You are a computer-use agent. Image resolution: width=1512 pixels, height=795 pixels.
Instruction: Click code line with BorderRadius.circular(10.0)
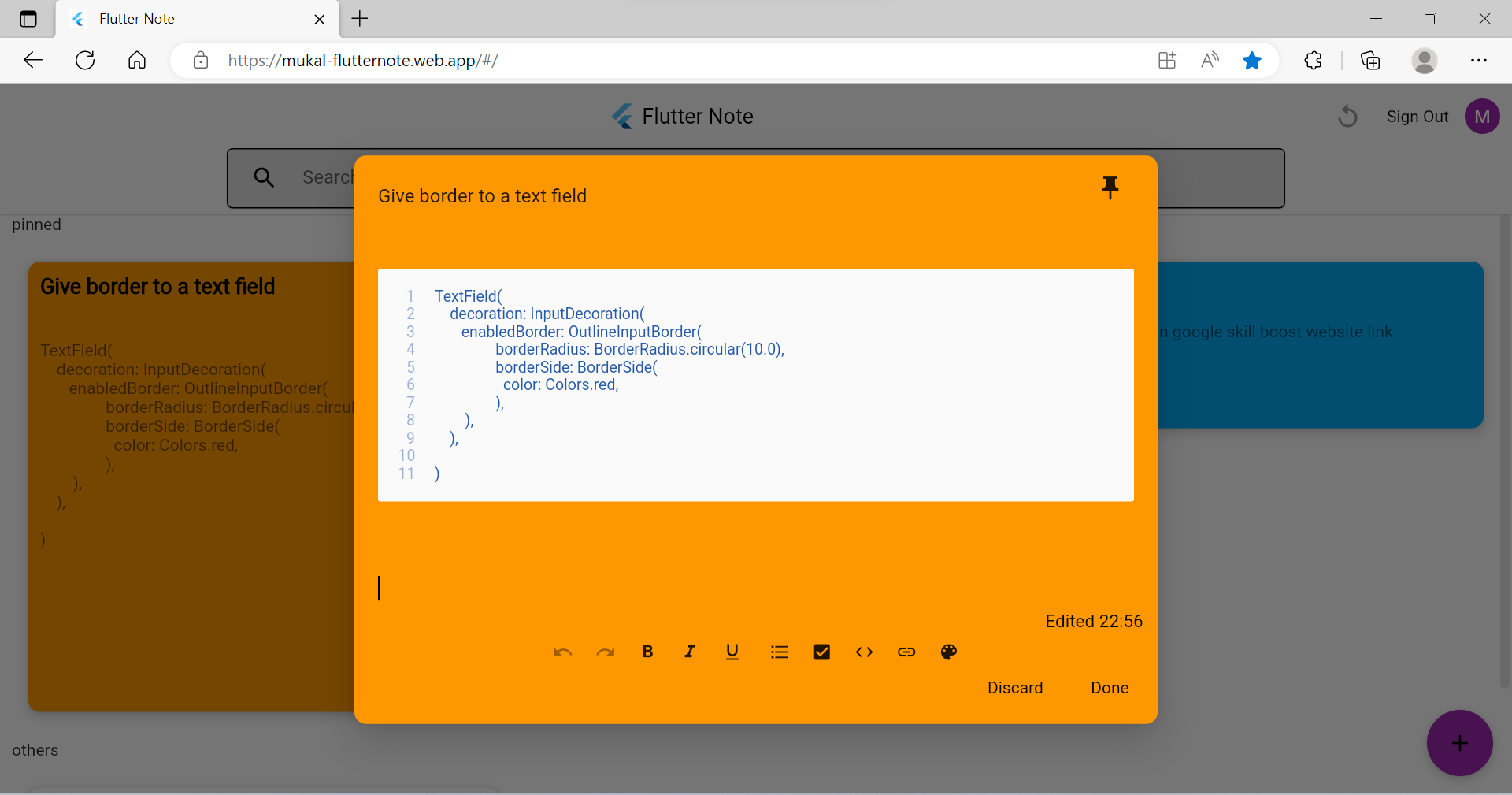(x=639, y=349)
